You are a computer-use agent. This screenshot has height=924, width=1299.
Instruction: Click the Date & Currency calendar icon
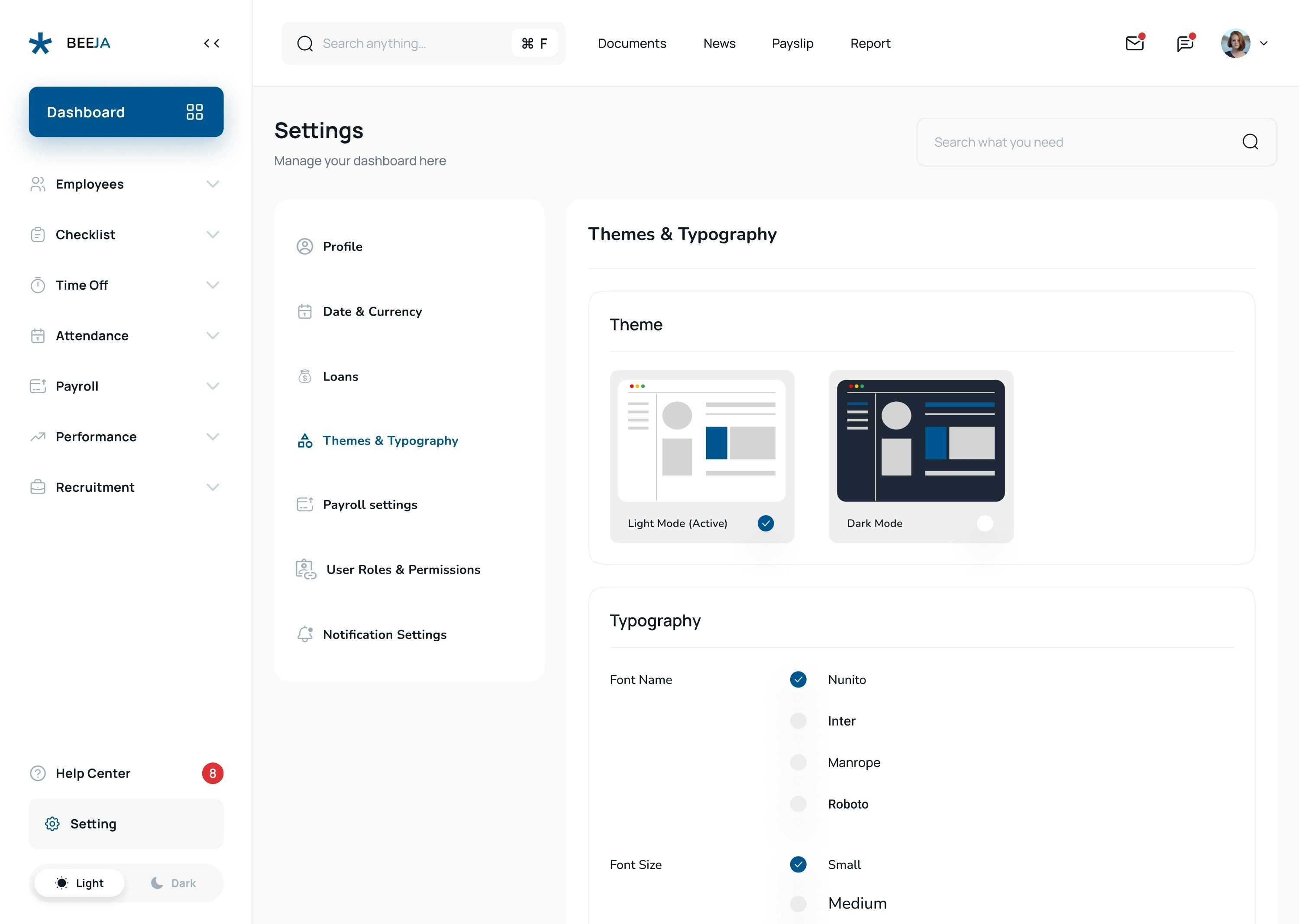[305, 311]
